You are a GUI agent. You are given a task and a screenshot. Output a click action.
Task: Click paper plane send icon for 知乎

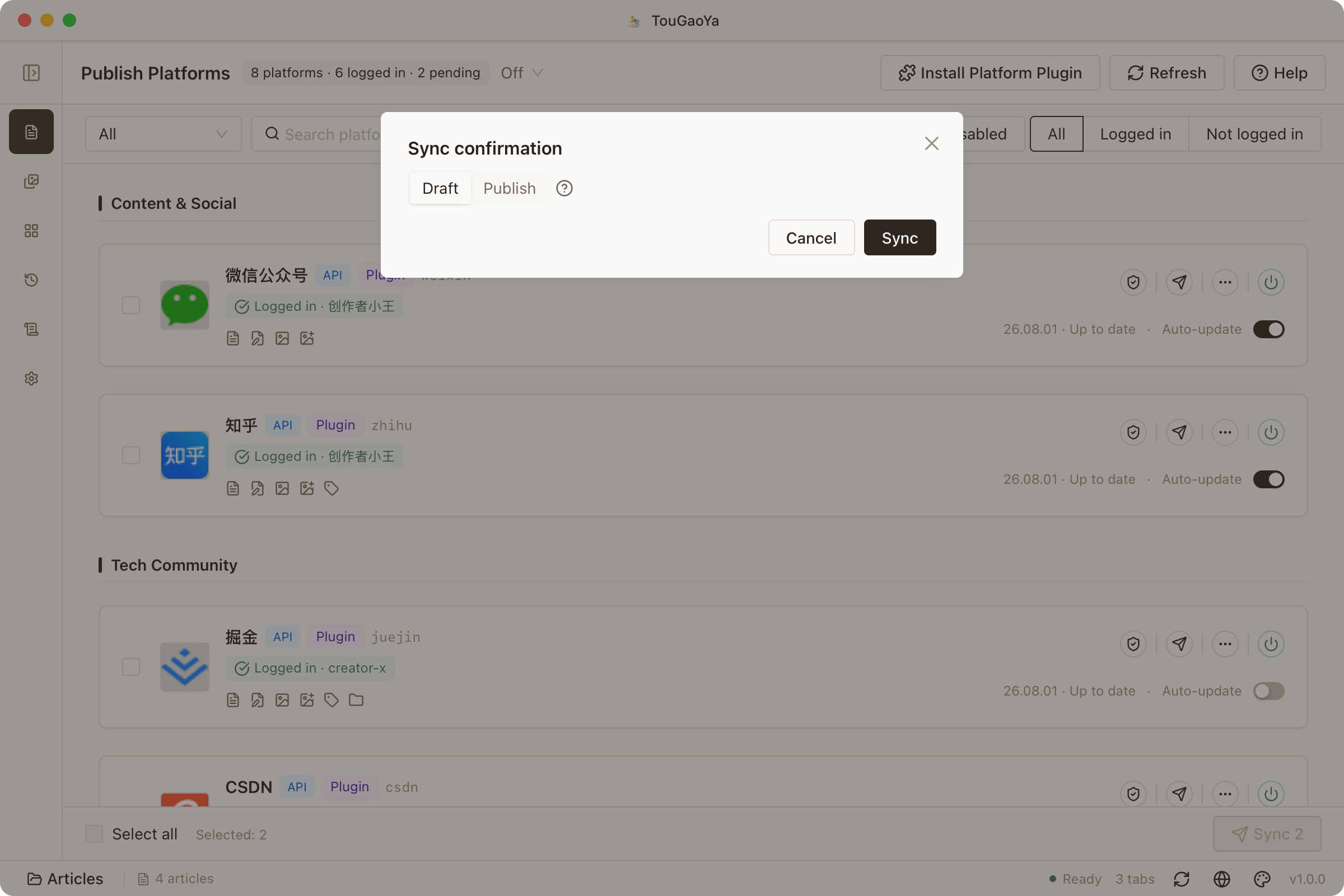(x=1179, y=432)
